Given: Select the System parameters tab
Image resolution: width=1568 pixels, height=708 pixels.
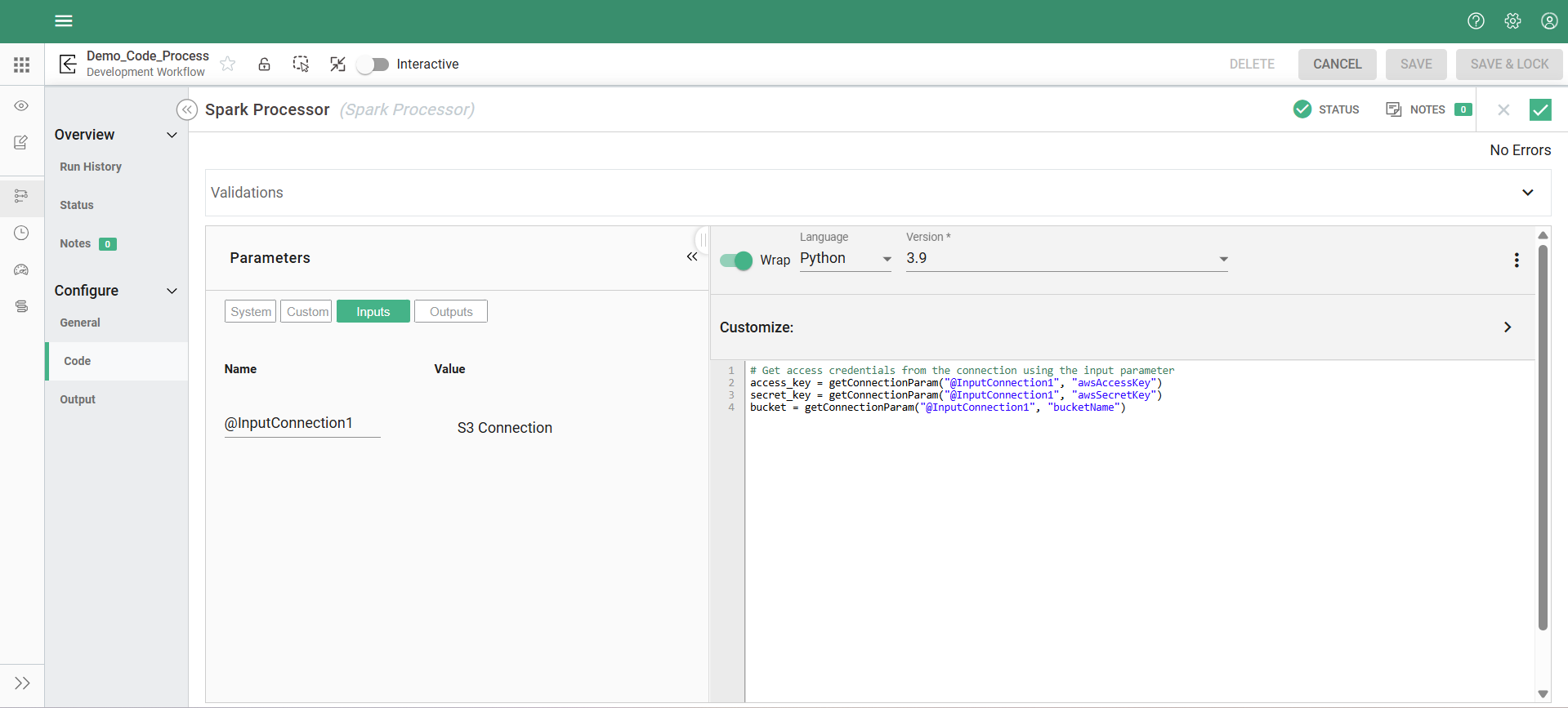Looking at the screenshot, I should tap(250, 312).
